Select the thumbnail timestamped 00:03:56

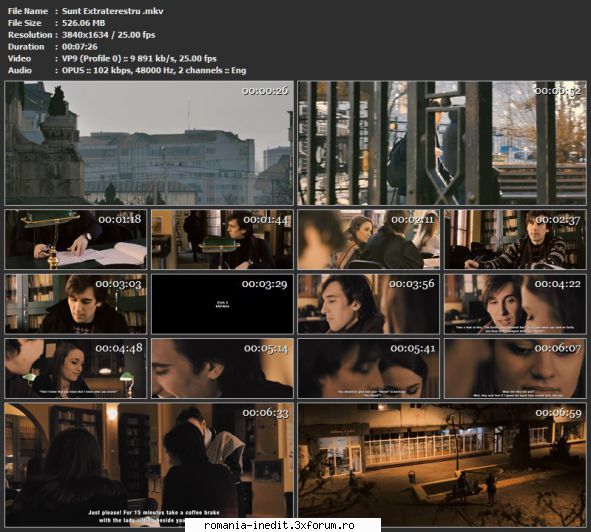(368, 304)
